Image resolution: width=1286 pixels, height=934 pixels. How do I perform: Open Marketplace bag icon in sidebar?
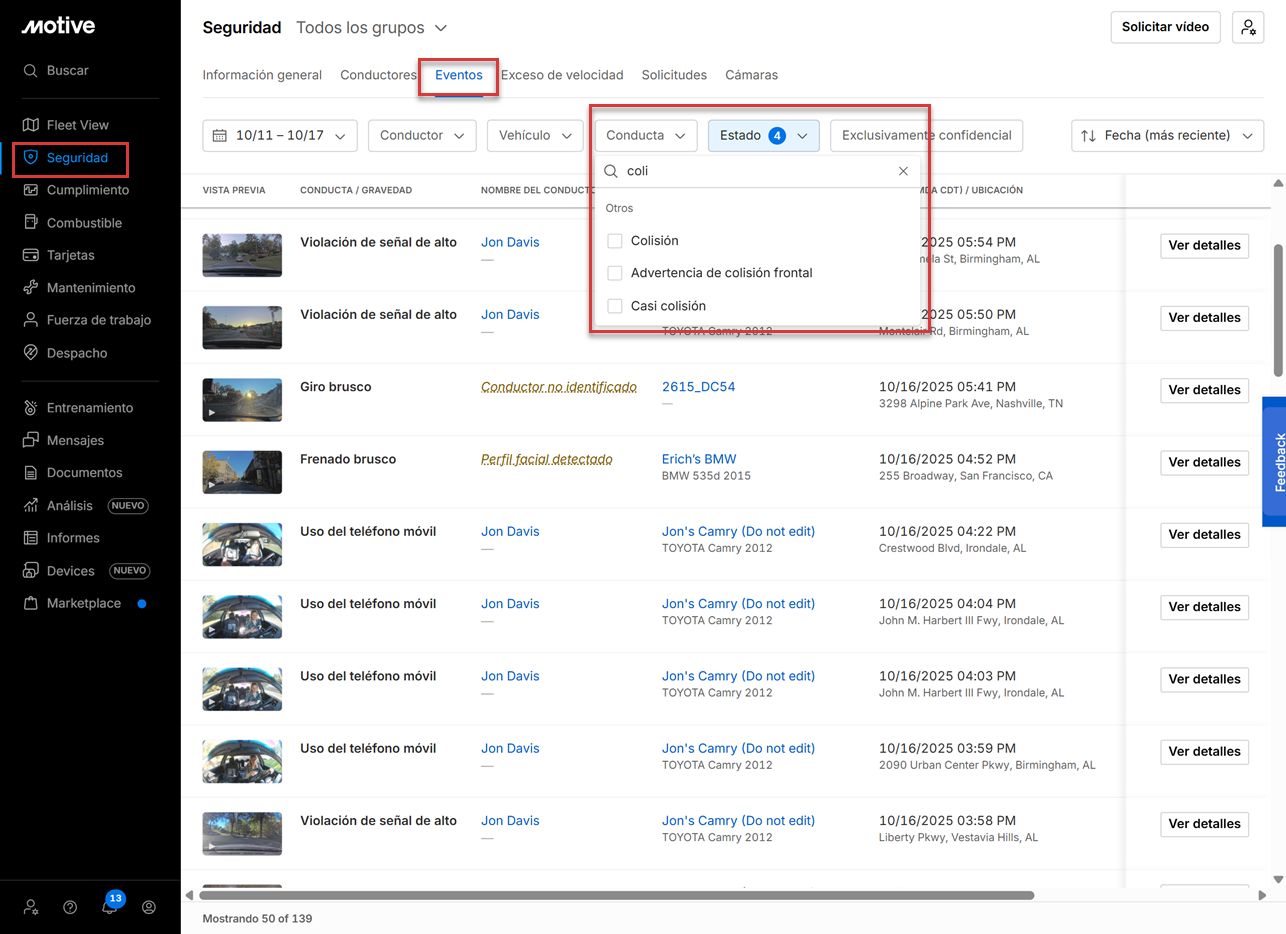31,604
